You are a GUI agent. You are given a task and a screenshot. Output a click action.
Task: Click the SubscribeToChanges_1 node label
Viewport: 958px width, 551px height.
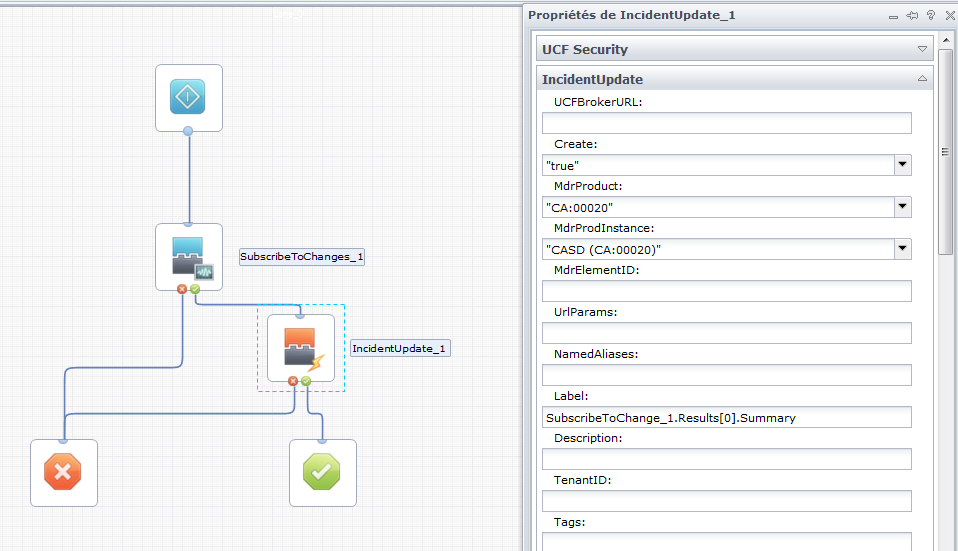click(301, 257)
